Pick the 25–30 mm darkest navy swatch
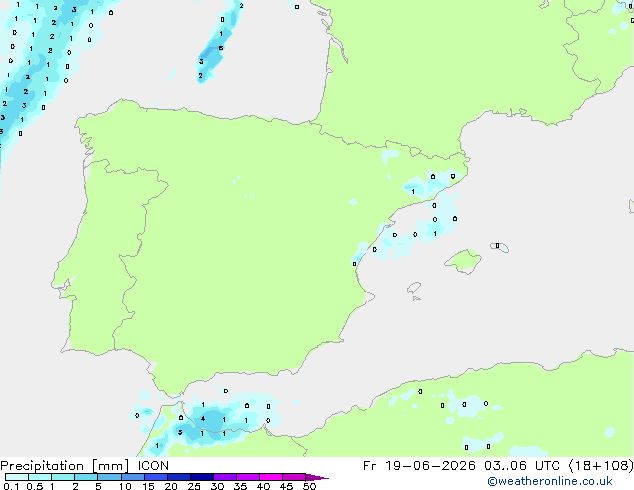 point(201,477)
